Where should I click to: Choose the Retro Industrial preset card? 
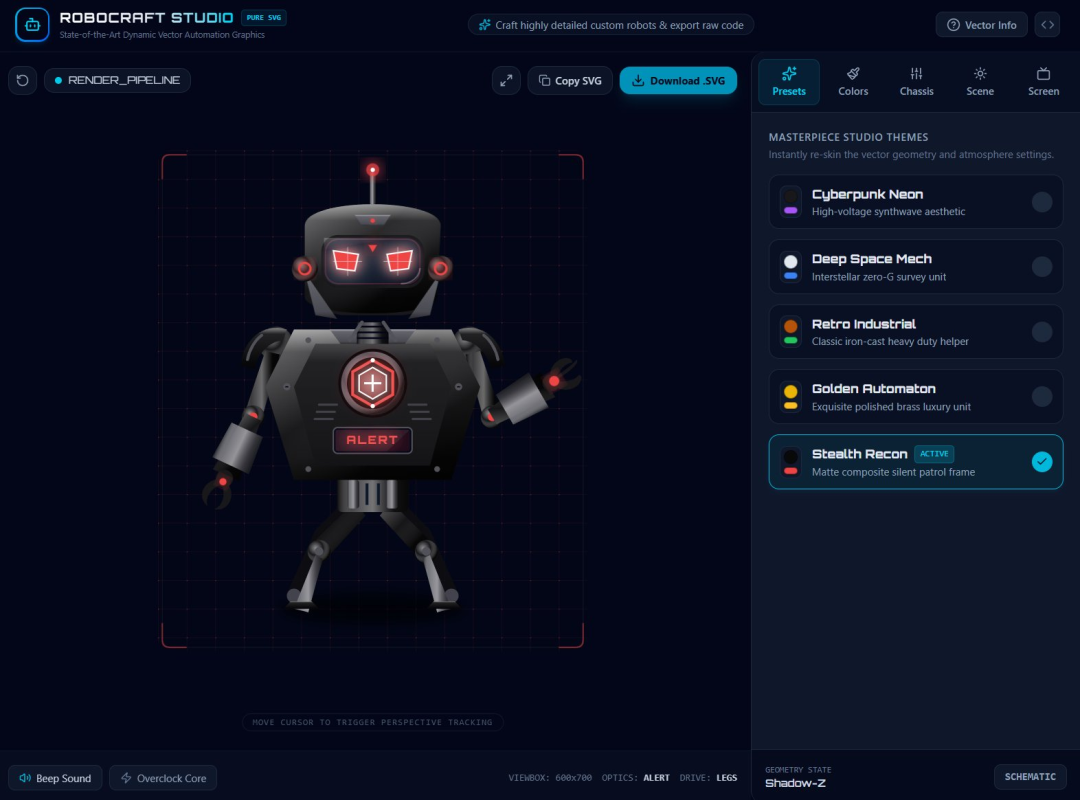(915, 332)
